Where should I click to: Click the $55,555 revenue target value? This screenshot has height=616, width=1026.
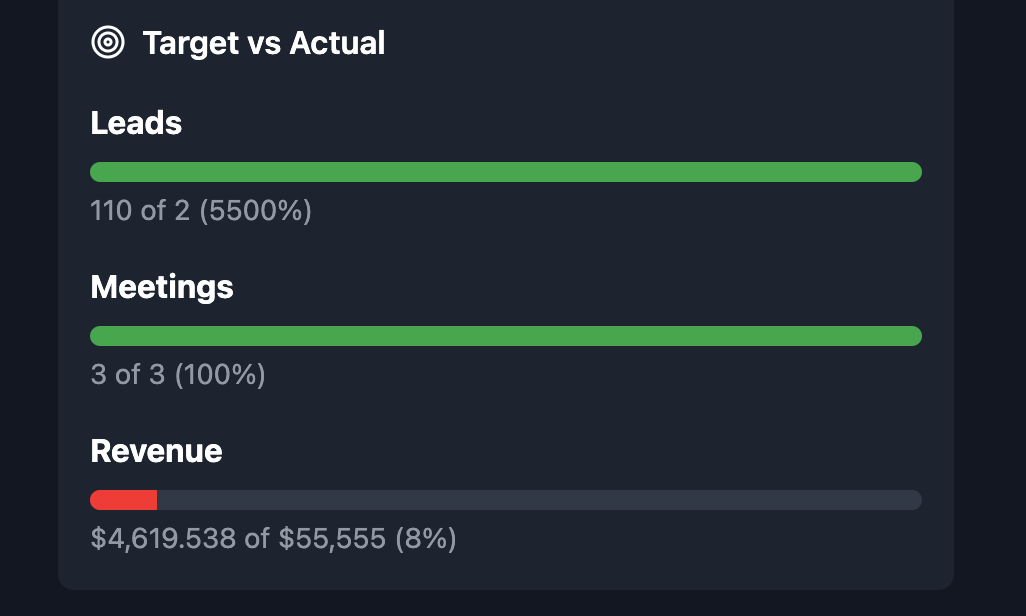(332, 539)
